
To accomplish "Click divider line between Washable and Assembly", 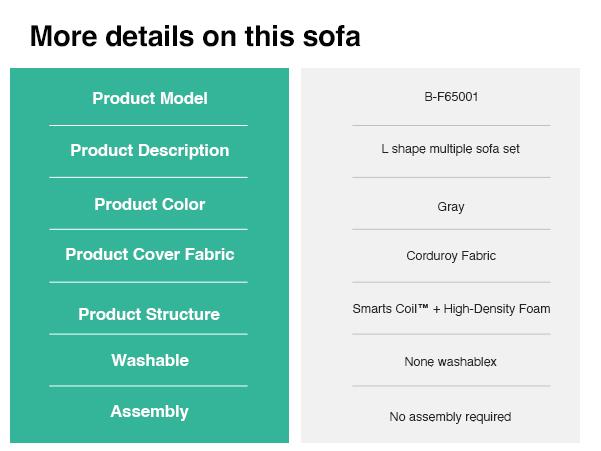I will pos(148,385).
